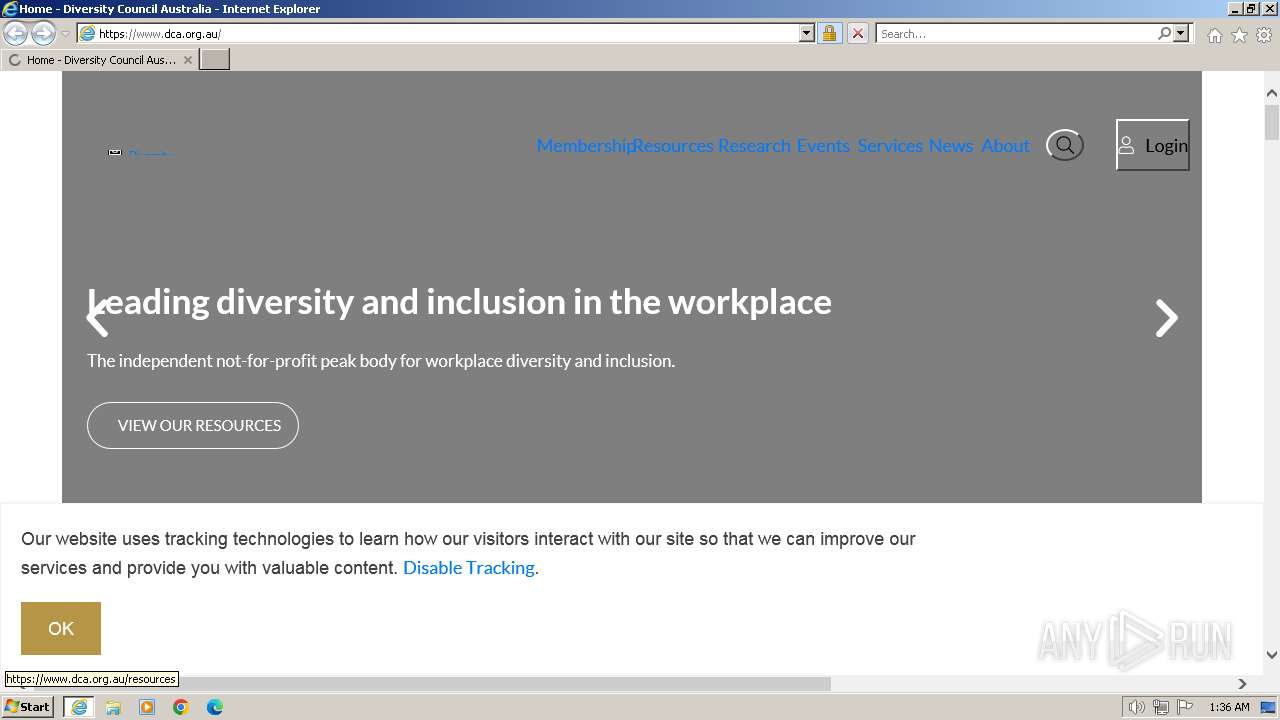Image resolution: width=1280 pixels, height=720 pixels.
Task: Click the browser Back arrow button
Action: click(x=15, y=33)
